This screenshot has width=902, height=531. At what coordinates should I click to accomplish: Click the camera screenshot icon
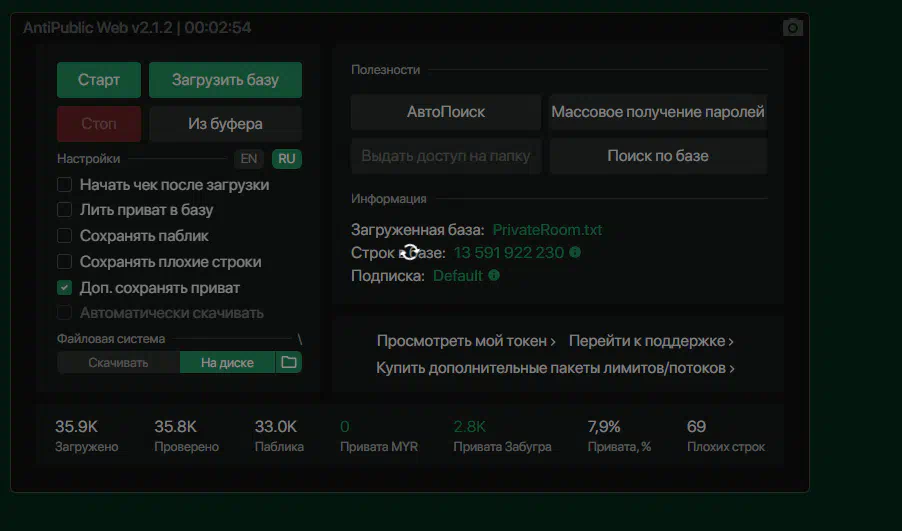pyautogui.click(x=793, y=28)
